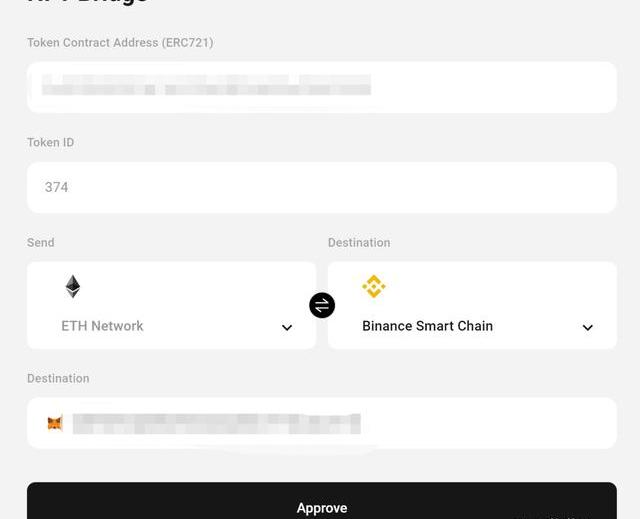Viewport: 640px width, 519px height.
Task: Click the blurred wallet address text
Action: (215, 423)
